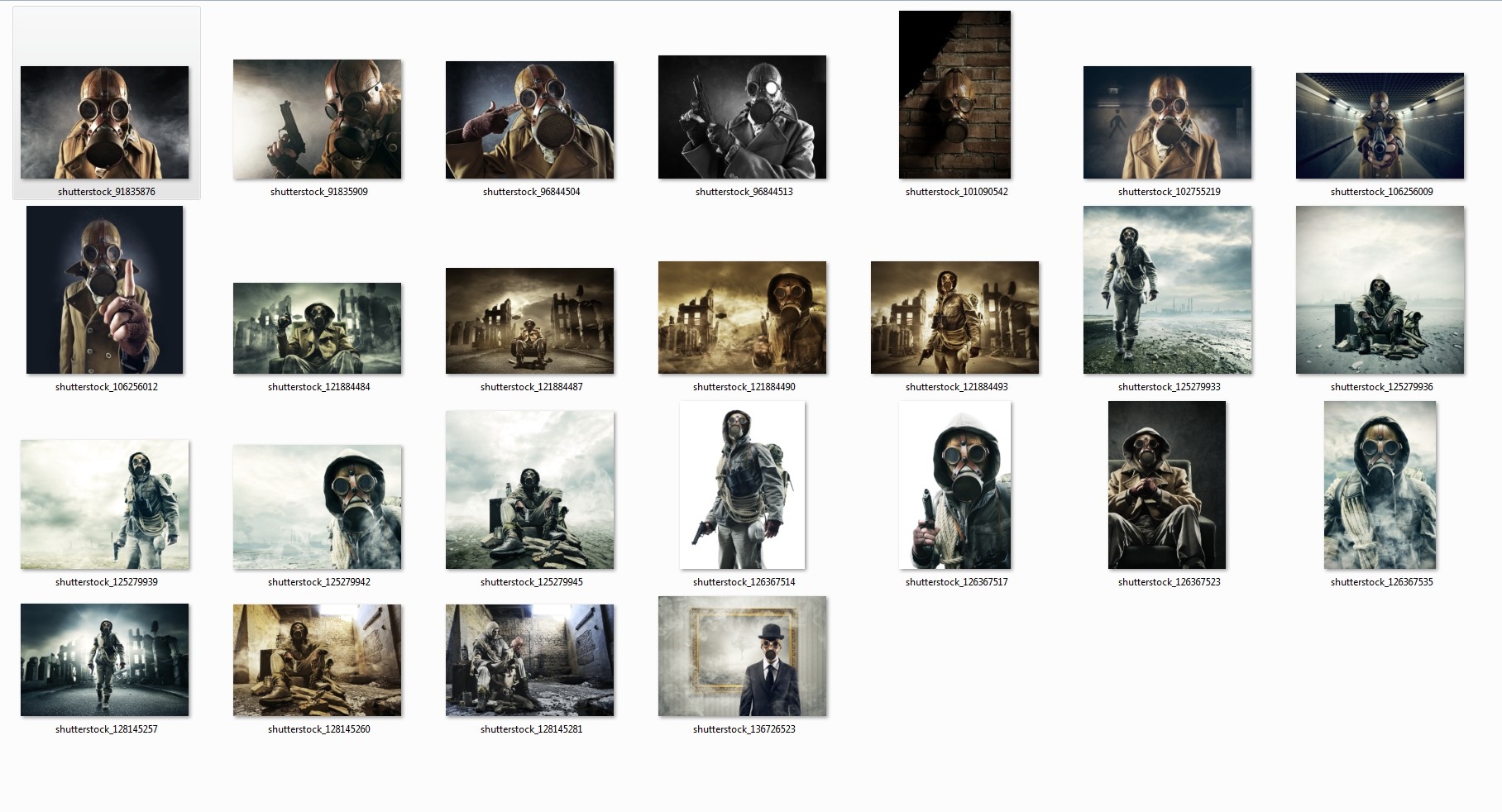Select thumbnail above shutterstock_126367535
The width and height of the screenshot is (1502, 812).
point(1380,485)
